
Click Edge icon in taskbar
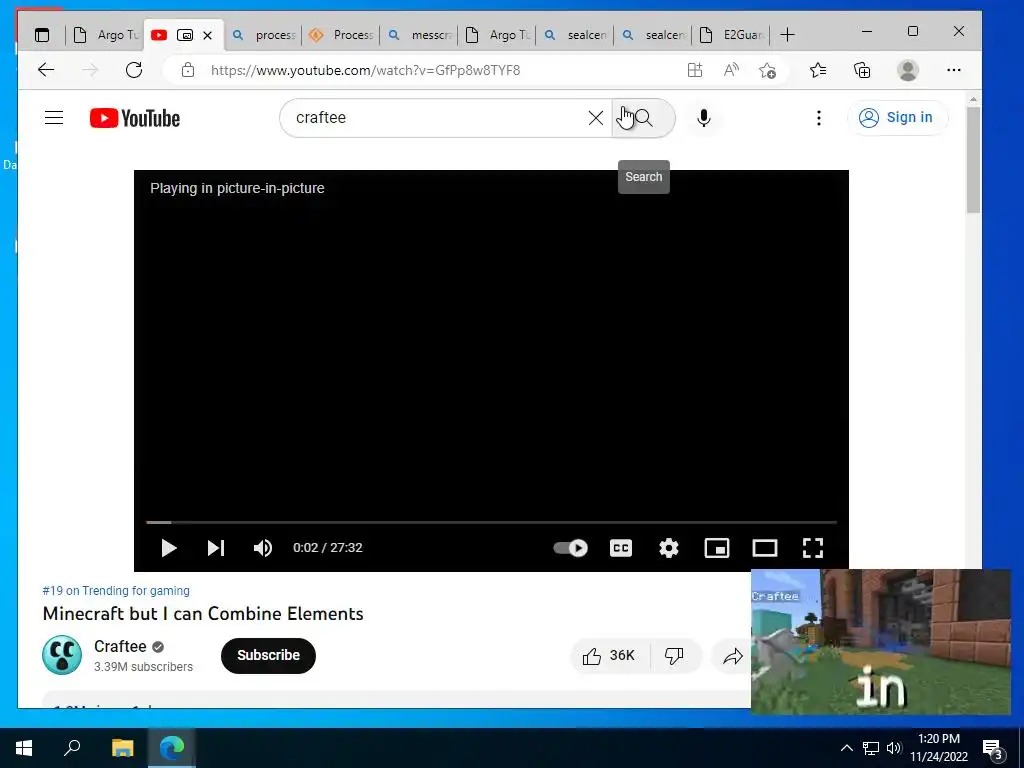(172, 748)
